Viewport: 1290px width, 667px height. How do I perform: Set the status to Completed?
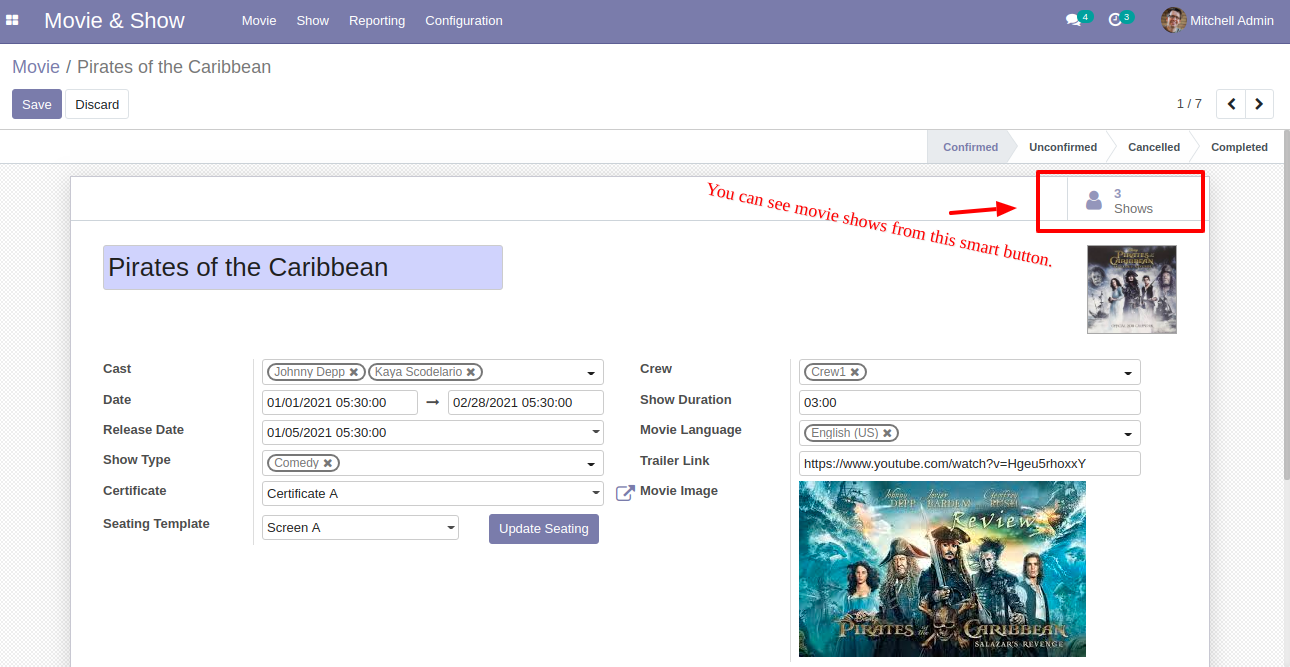coord(1238,147)
